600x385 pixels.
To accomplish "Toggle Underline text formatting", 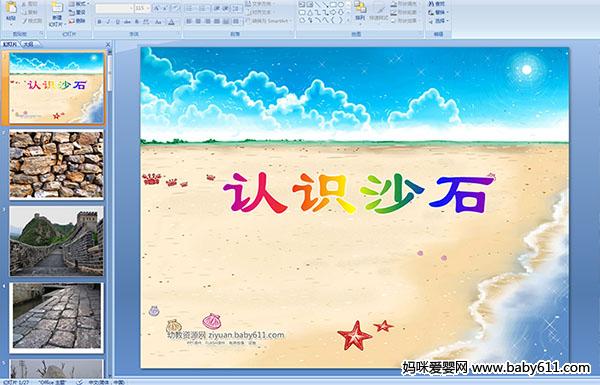I will coord(117,22).
